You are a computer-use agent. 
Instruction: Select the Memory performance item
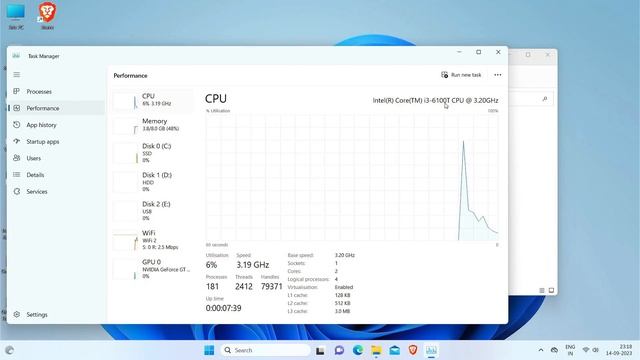click(153, 125)
